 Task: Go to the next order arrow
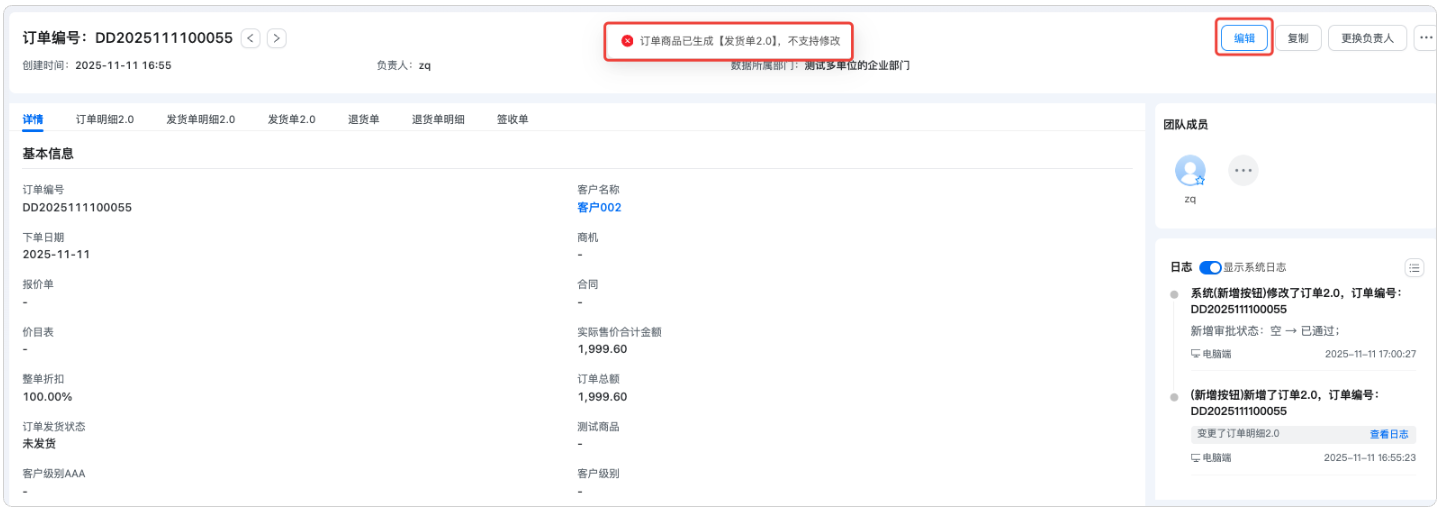click(277, 38)
